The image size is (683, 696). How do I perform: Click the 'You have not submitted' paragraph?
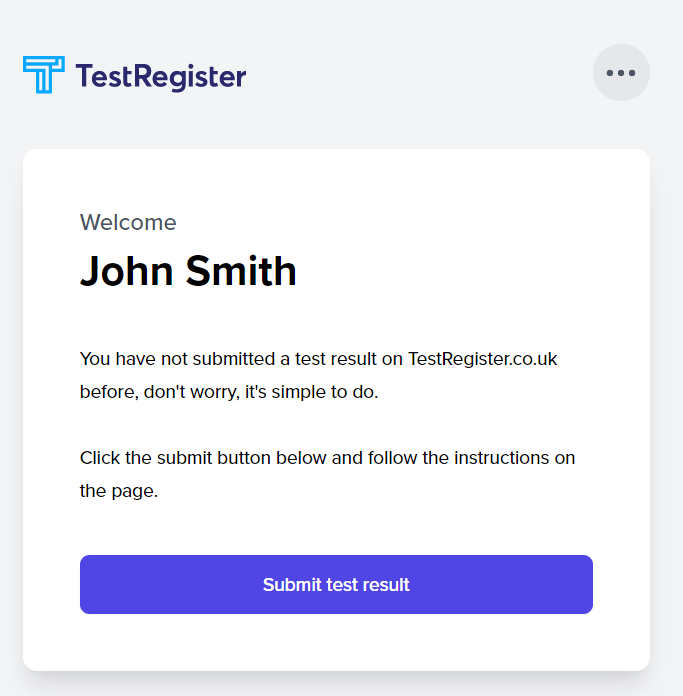coord(318,375)
